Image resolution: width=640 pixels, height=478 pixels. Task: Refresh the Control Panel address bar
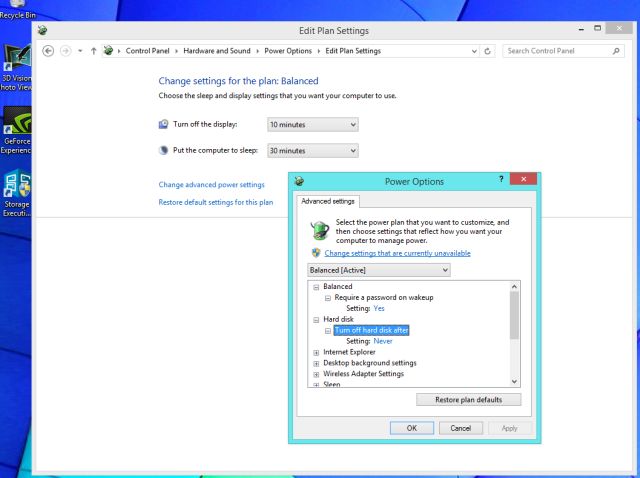point(489,51)
